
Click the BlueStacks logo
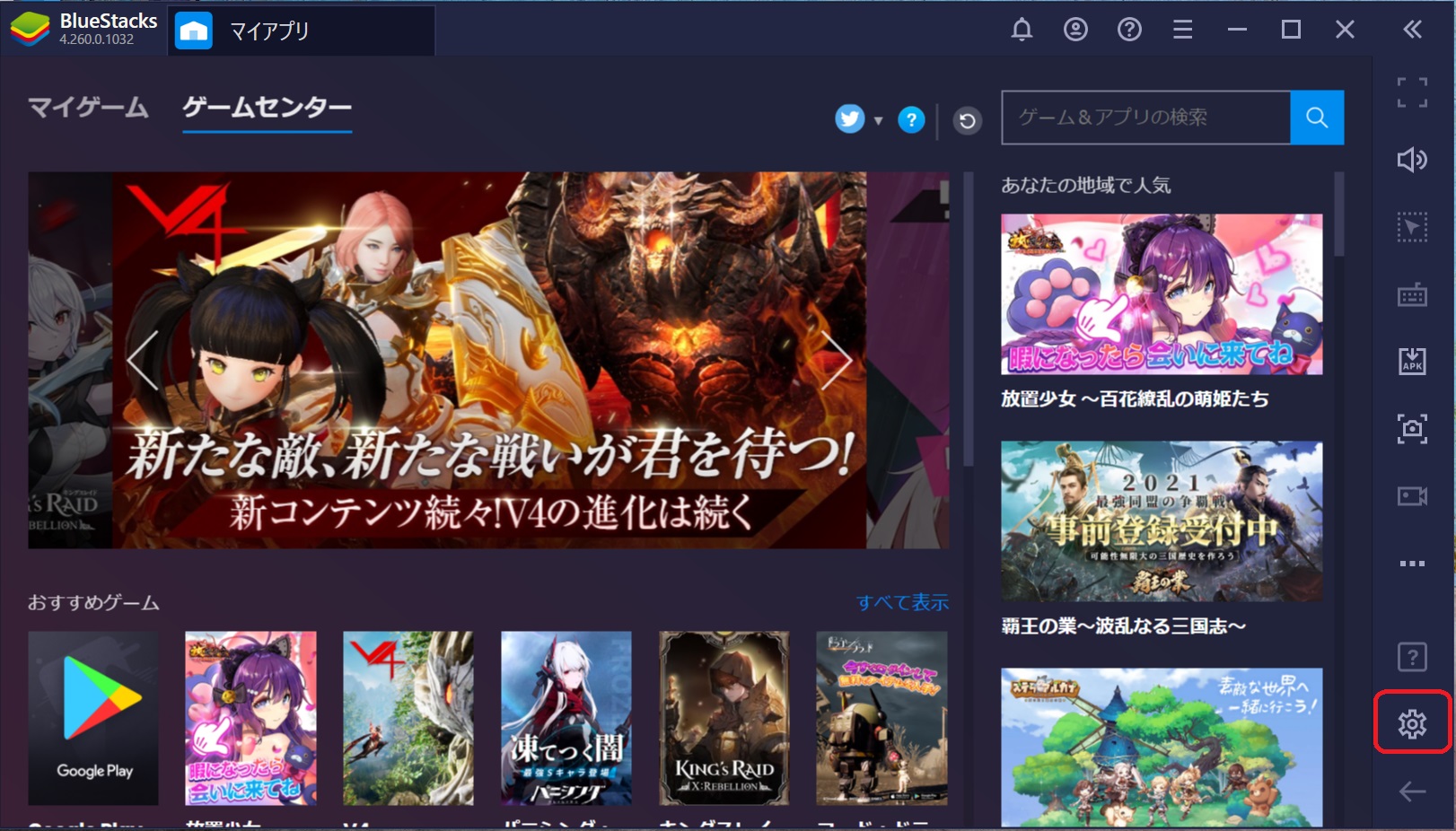30,30
